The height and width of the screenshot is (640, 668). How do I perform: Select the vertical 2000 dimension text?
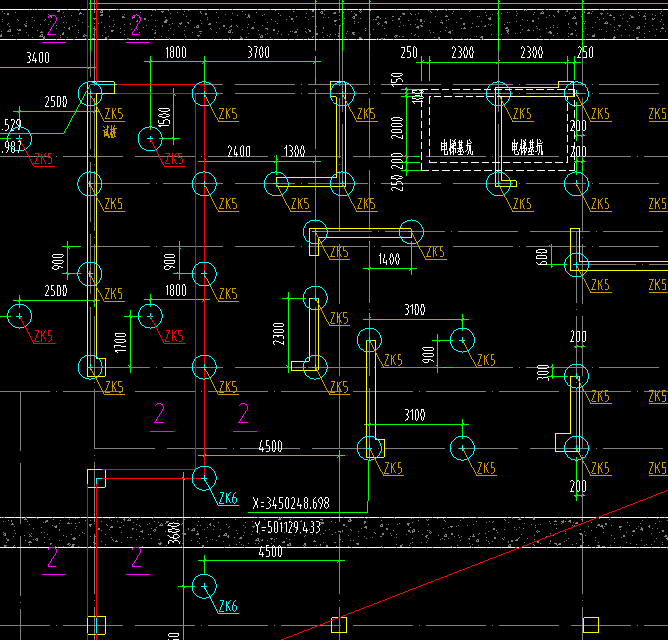[x=397, y=128]
